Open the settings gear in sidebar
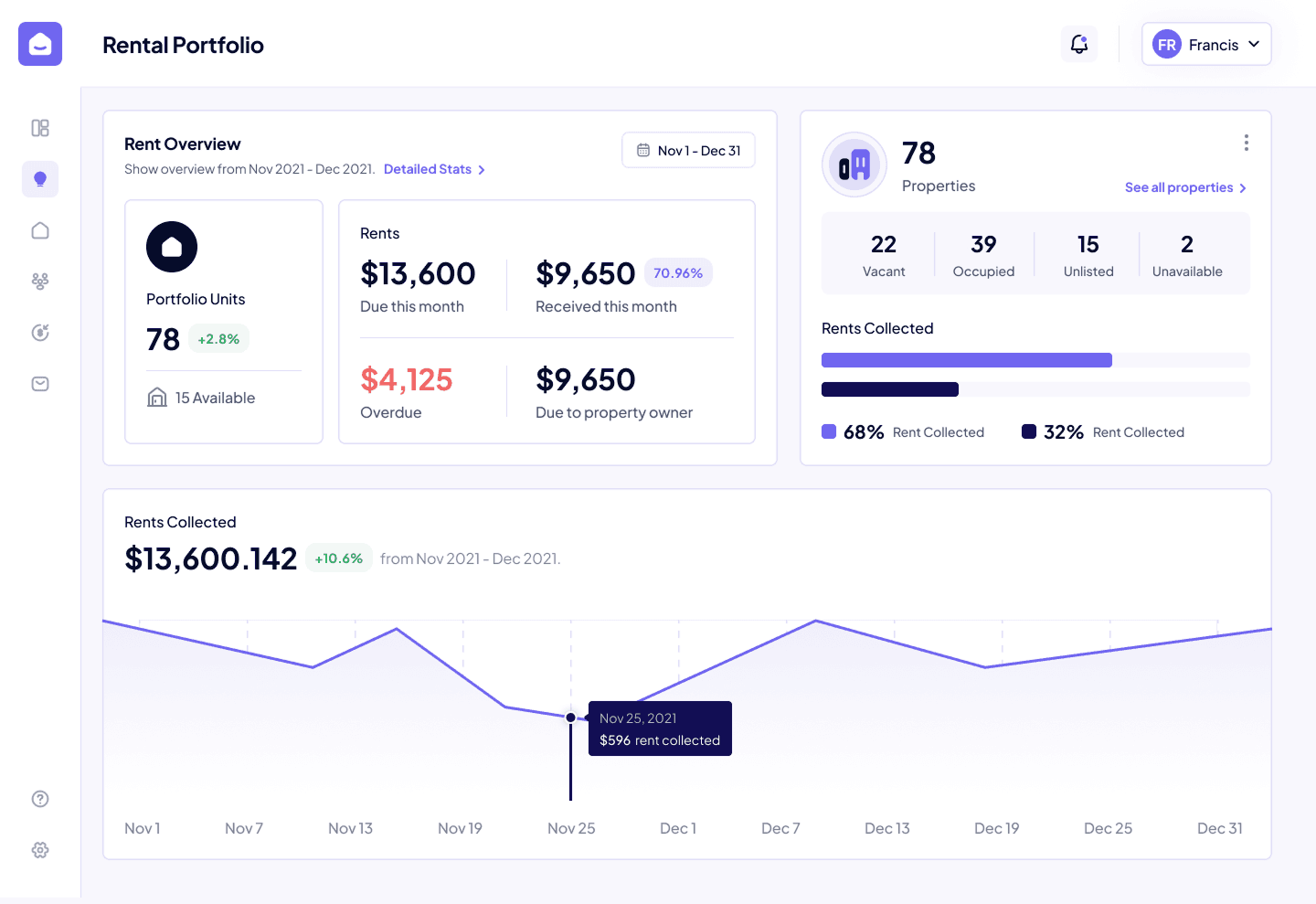 coord(40,850)
